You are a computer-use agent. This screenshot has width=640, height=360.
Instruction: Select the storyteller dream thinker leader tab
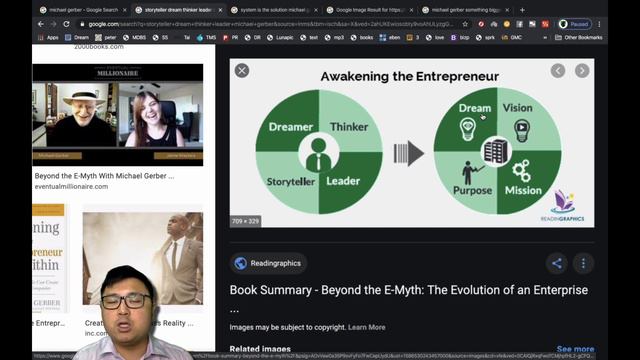pos(178,10)
